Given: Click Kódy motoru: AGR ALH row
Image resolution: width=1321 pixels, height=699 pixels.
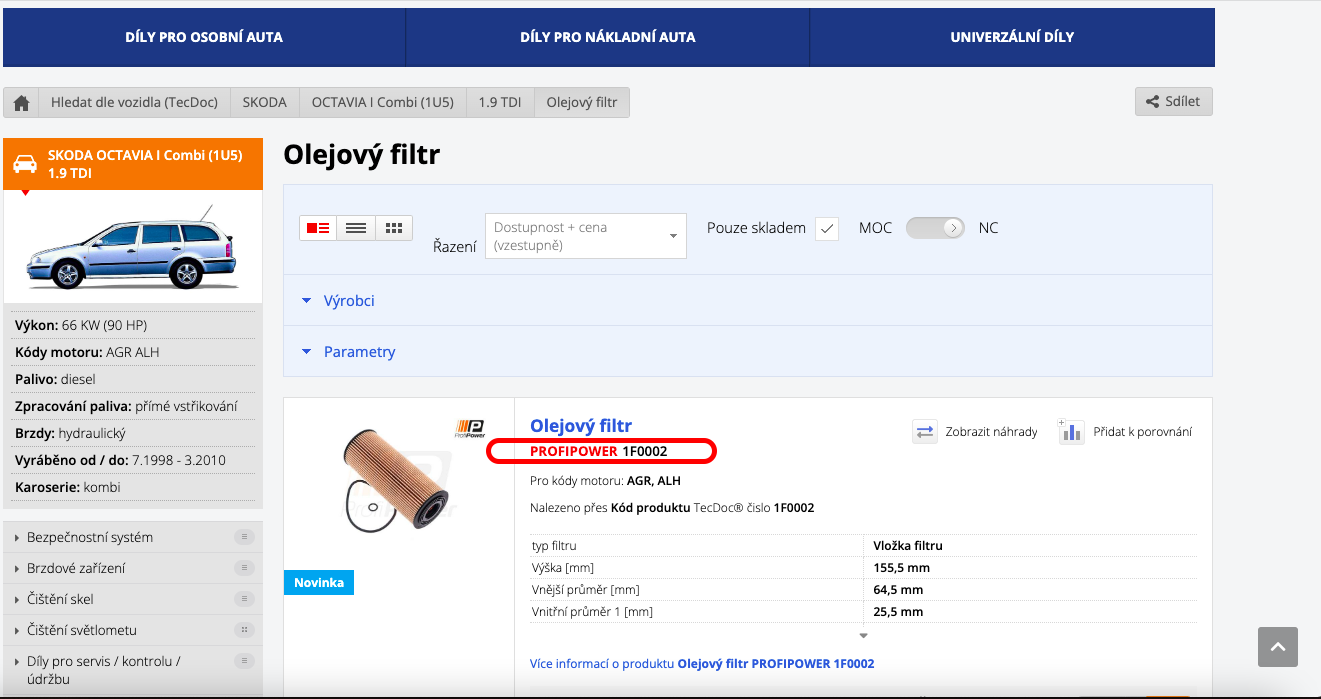Looking at the screenshot, I should tap(133, 352).
